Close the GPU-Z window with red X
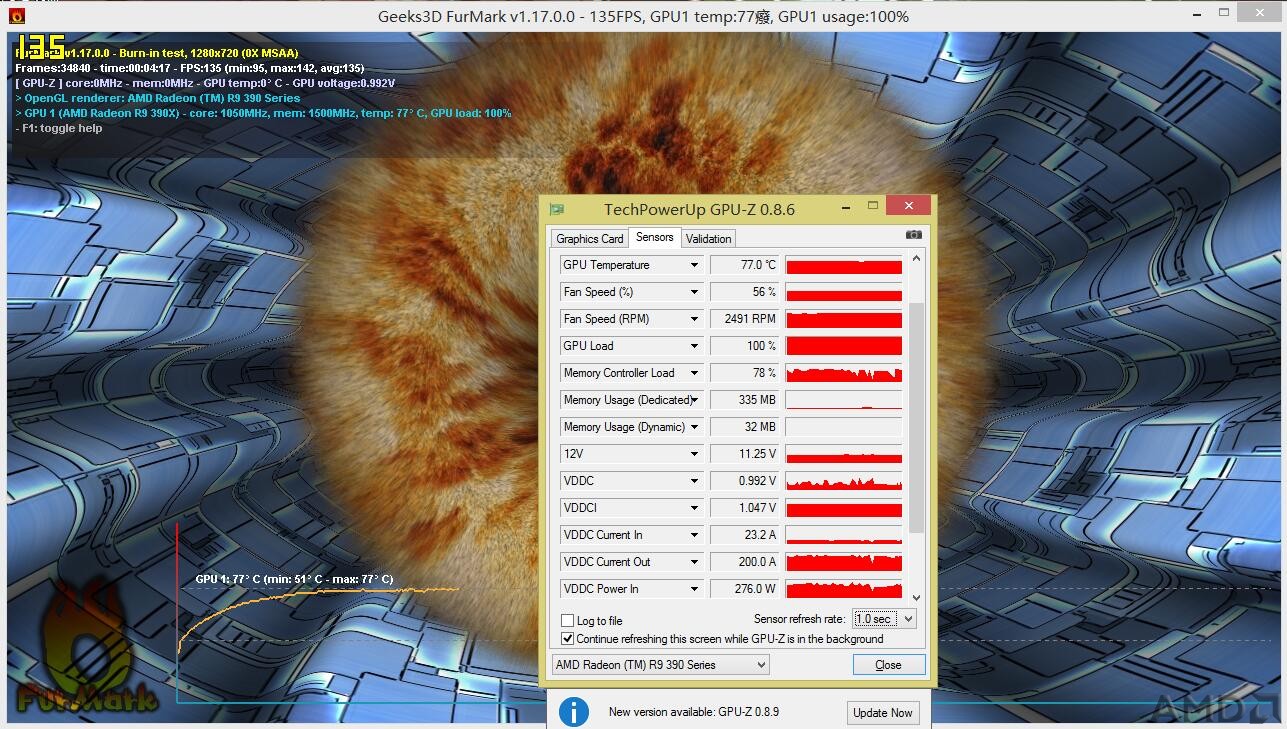The image size is (1287, 729). [908, 205]
